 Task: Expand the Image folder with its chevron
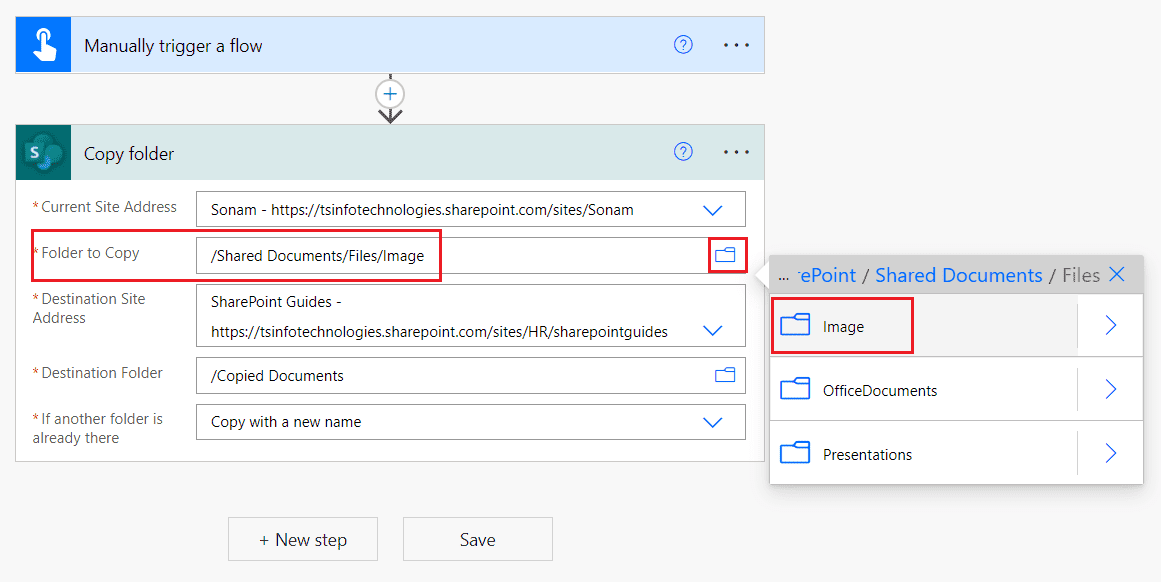tap(1110, 324)
